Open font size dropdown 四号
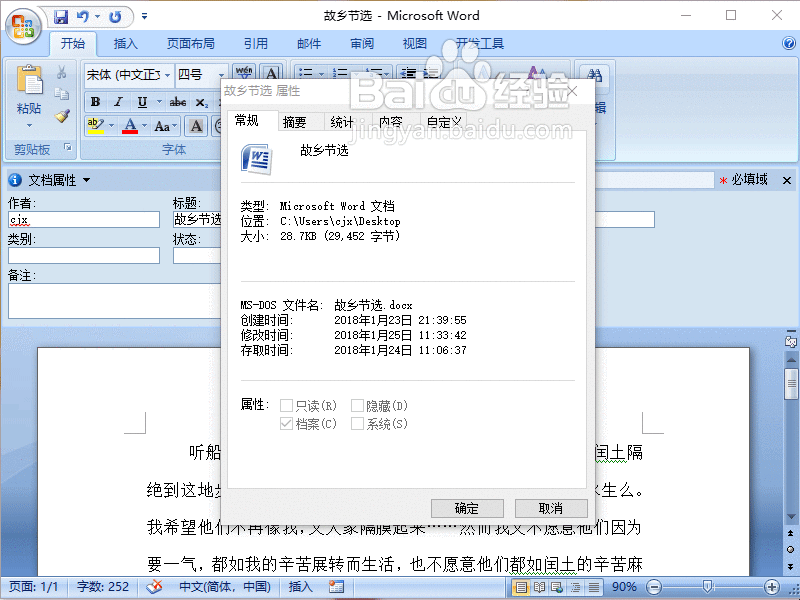800x600 pixels. pos(221,75)
